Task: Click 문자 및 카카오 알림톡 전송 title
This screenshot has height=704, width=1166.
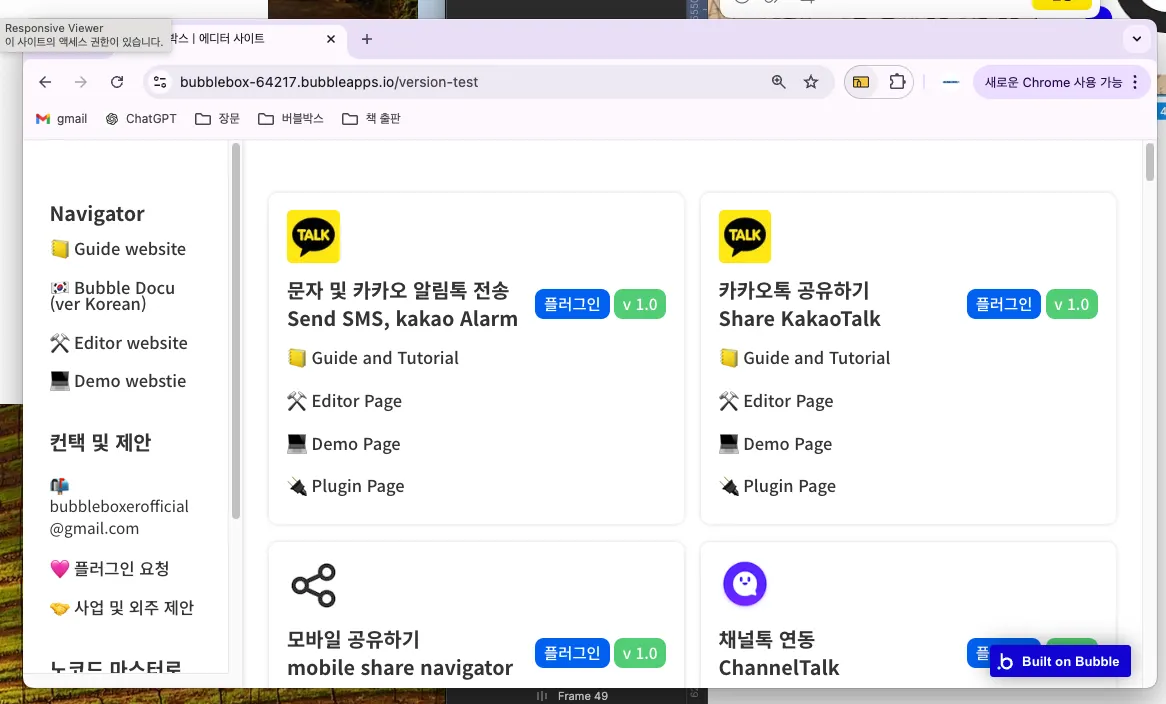Action: [x=398, y=290]
